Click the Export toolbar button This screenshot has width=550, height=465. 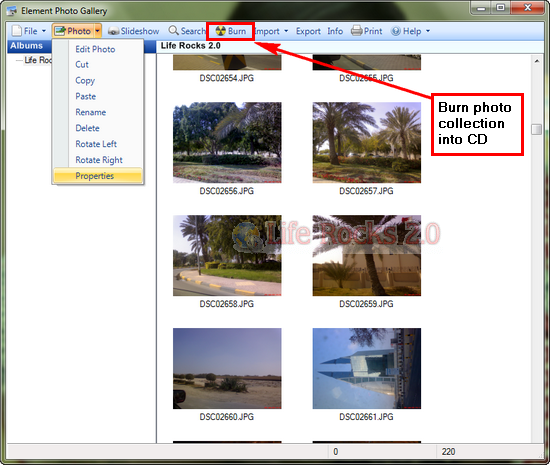pyautogui.click(x=308, y=31)
